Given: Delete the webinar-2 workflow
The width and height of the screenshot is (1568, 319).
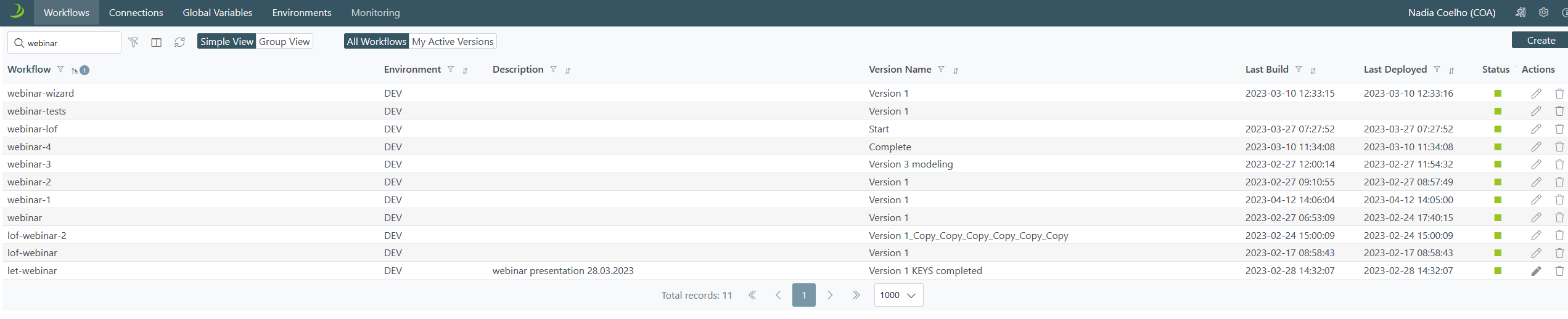Looking at the screenshot, I should coord(1559,182).
